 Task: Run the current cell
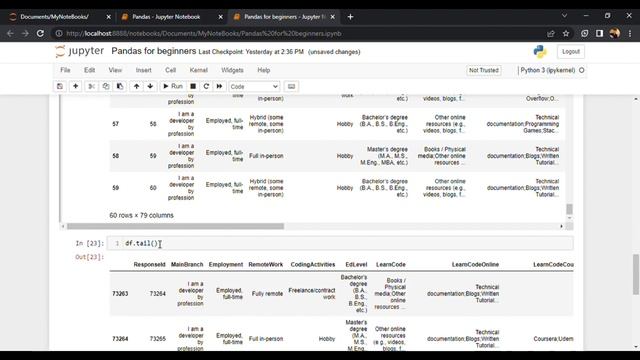[173, 87]
